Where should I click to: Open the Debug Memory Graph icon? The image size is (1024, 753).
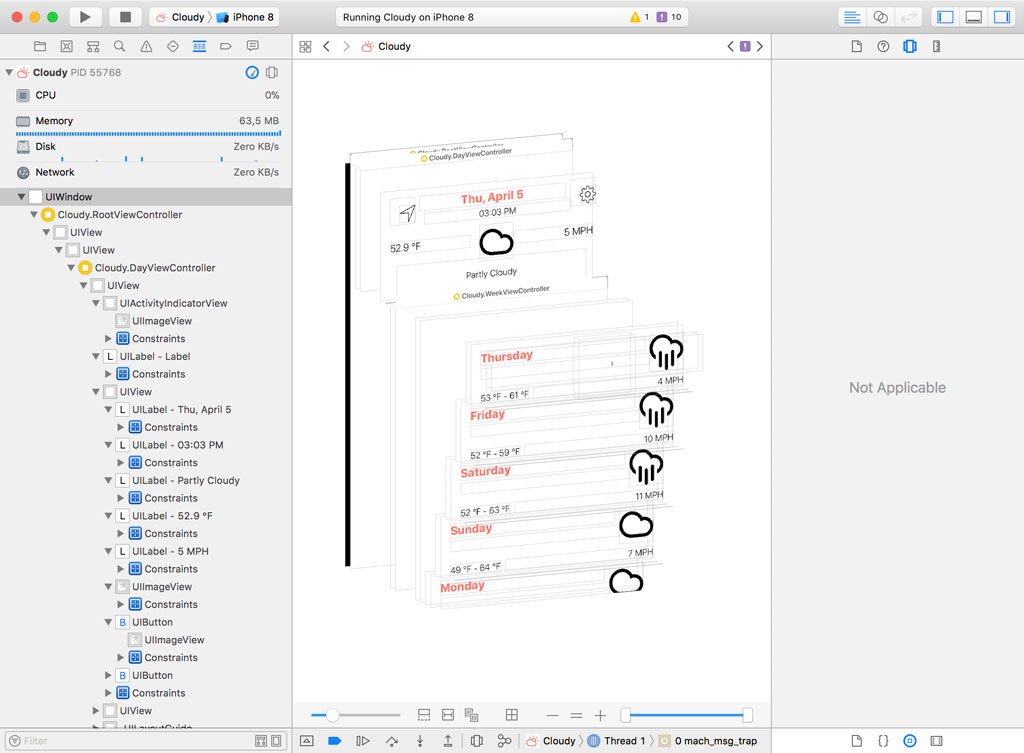pyautogui.click(x=505, y=740)
